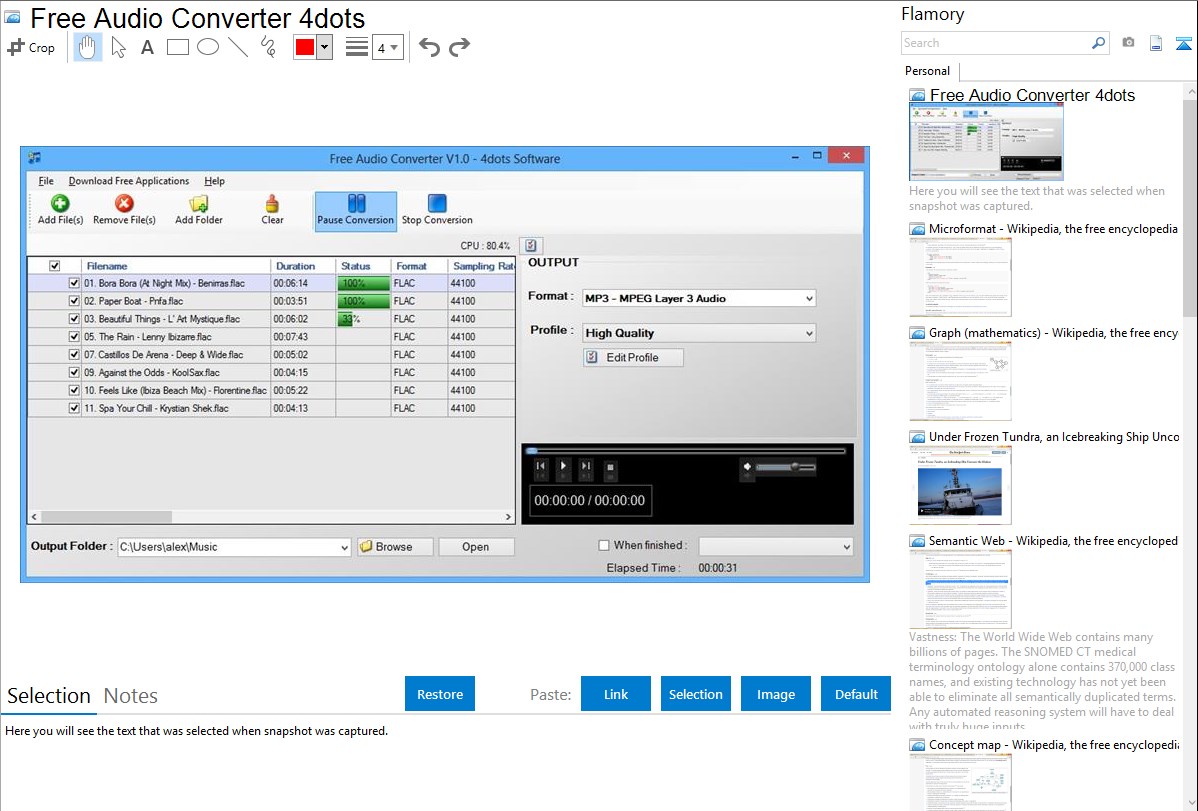Click the Edit Profile button
Screen dimensions: 1198x811
[633, 358]
